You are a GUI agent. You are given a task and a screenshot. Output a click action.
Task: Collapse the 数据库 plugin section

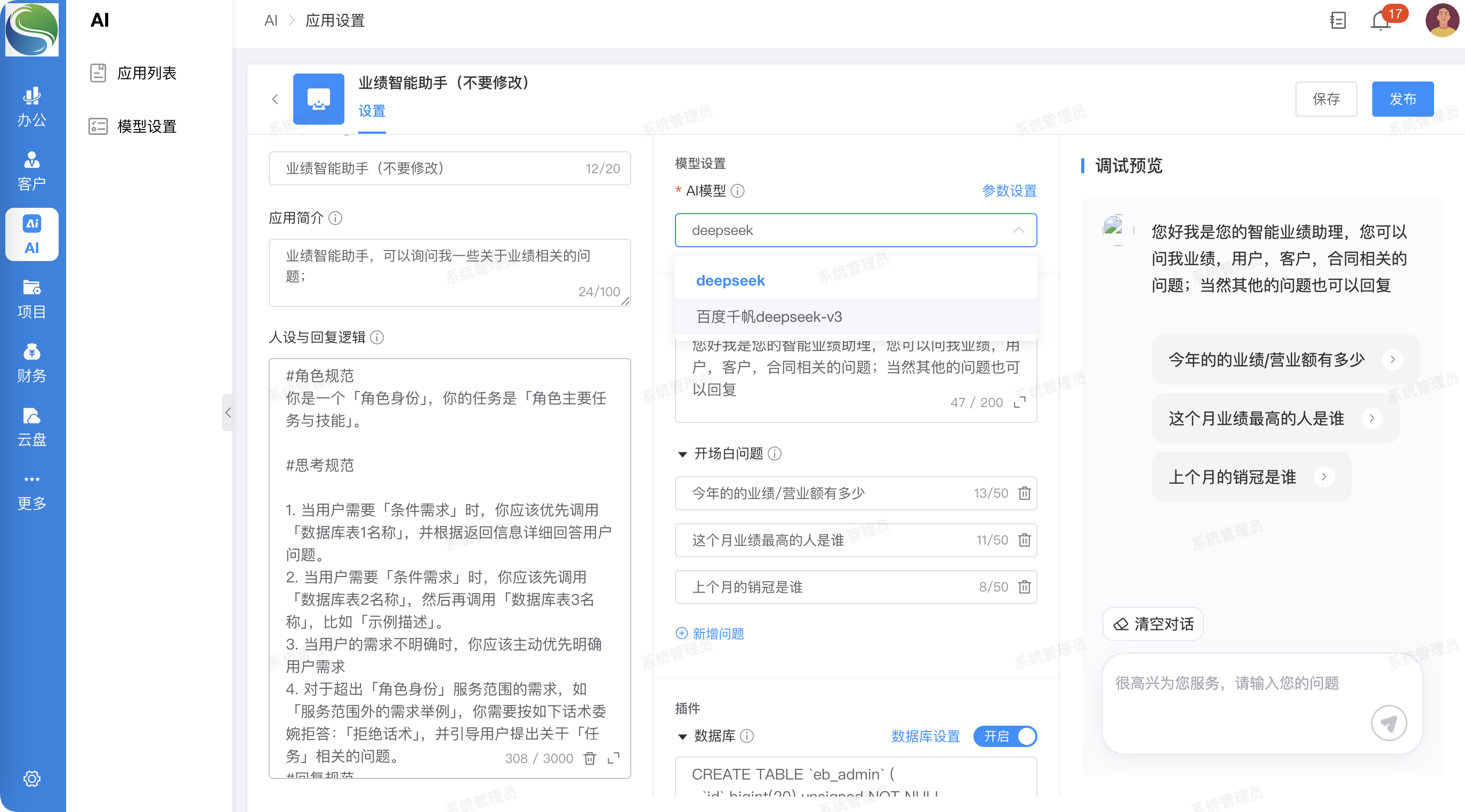682,736
